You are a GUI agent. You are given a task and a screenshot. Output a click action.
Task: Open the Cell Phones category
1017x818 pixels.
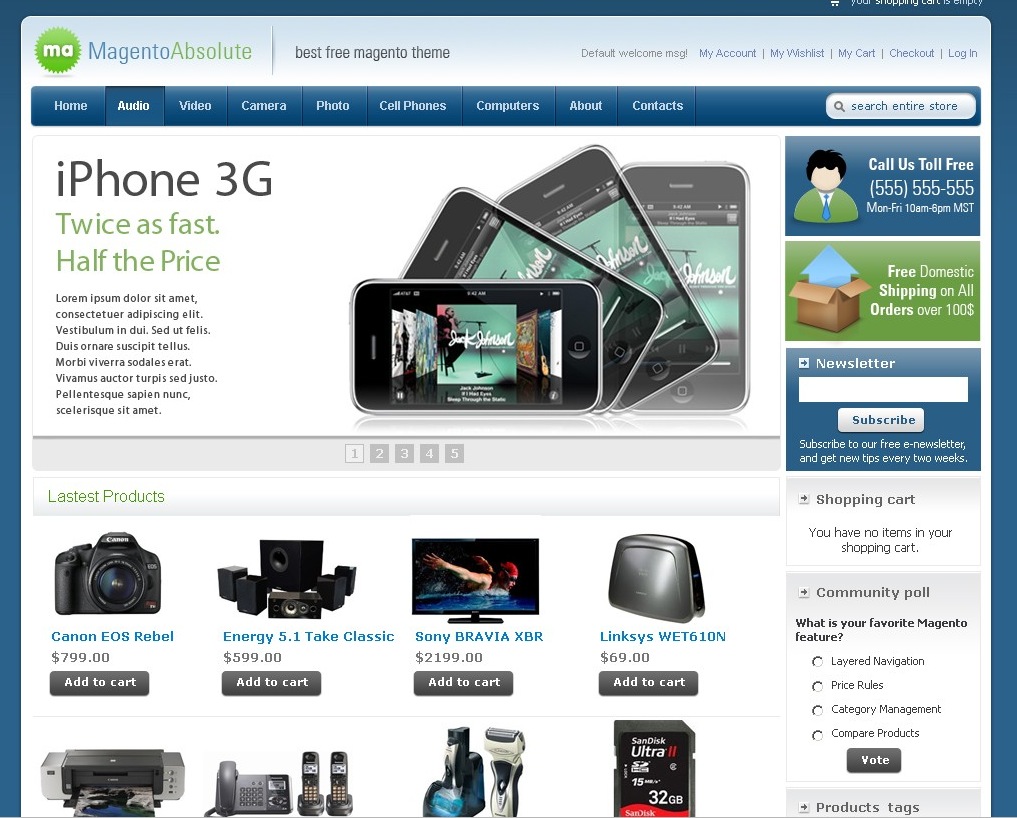[413, 106]
